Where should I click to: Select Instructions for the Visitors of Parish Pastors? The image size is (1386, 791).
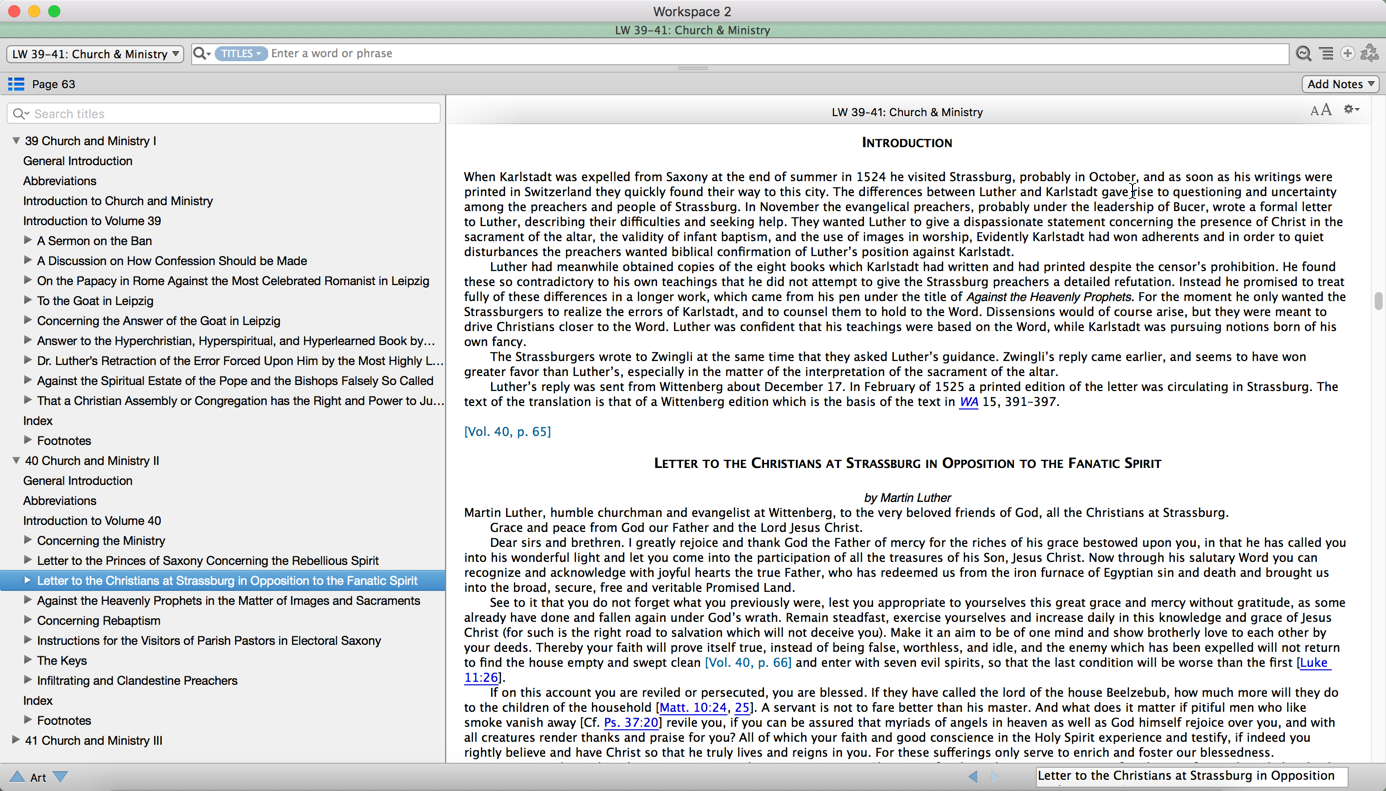(x=209, y=641)
